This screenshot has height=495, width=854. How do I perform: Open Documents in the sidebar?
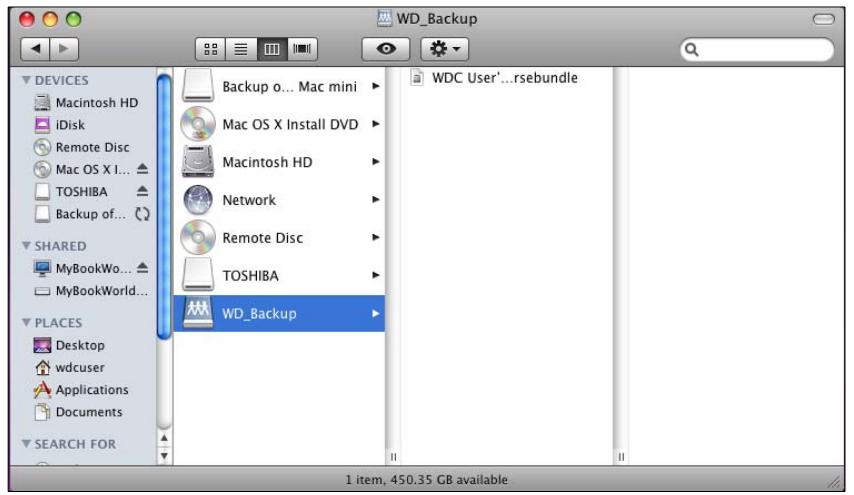point(78,412)
